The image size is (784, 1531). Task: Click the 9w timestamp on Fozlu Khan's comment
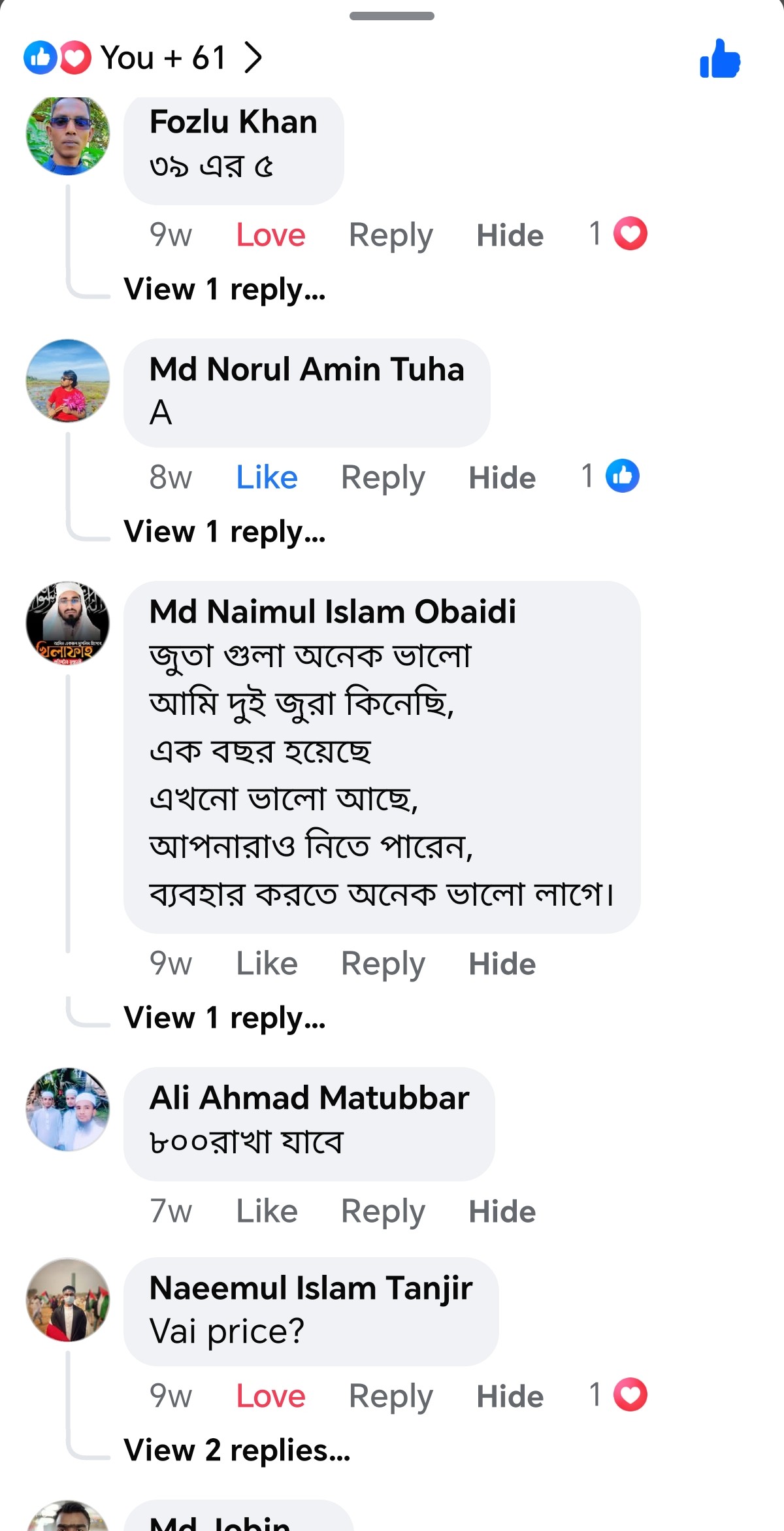tap(169, 235)
